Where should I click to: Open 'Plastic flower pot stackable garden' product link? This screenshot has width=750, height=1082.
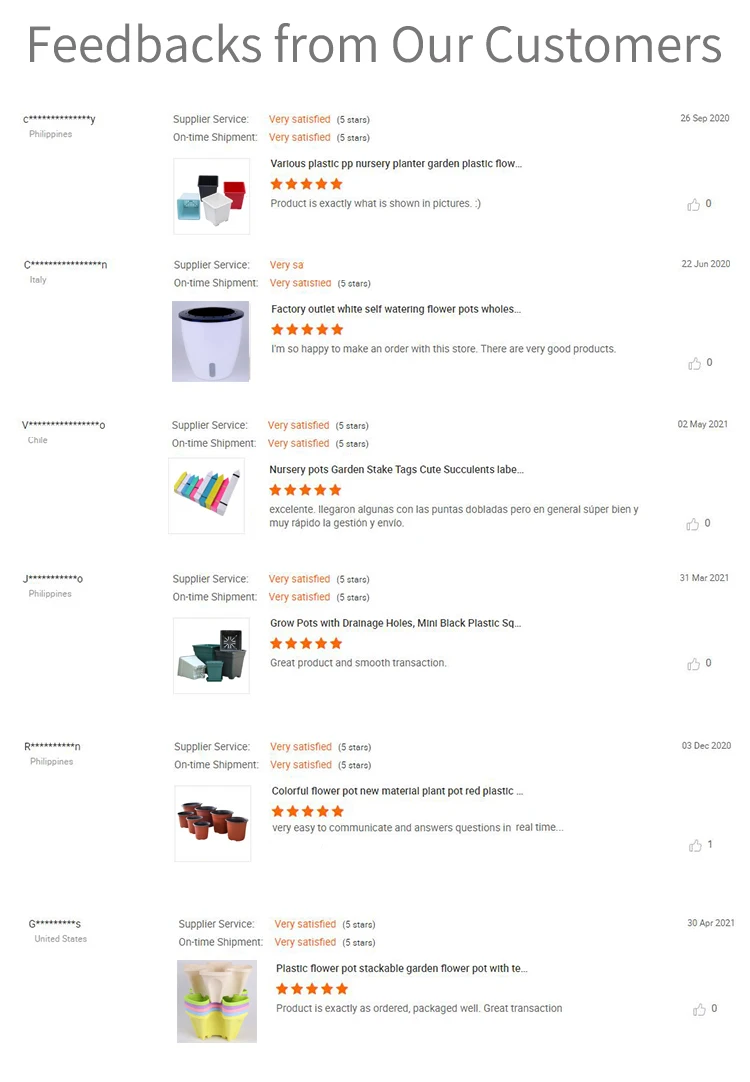(402, 968)
